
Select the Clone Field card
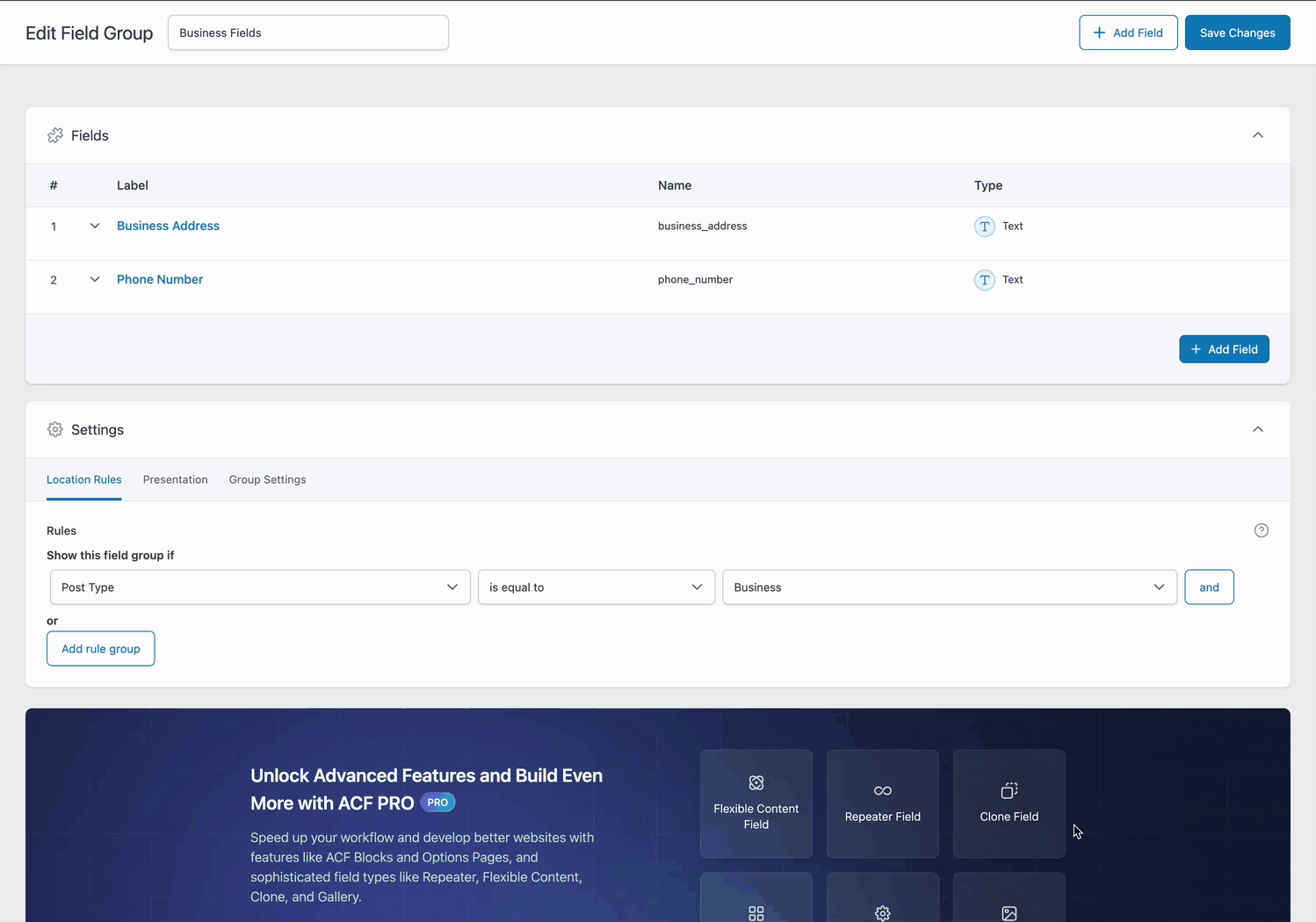[1009, 803]
